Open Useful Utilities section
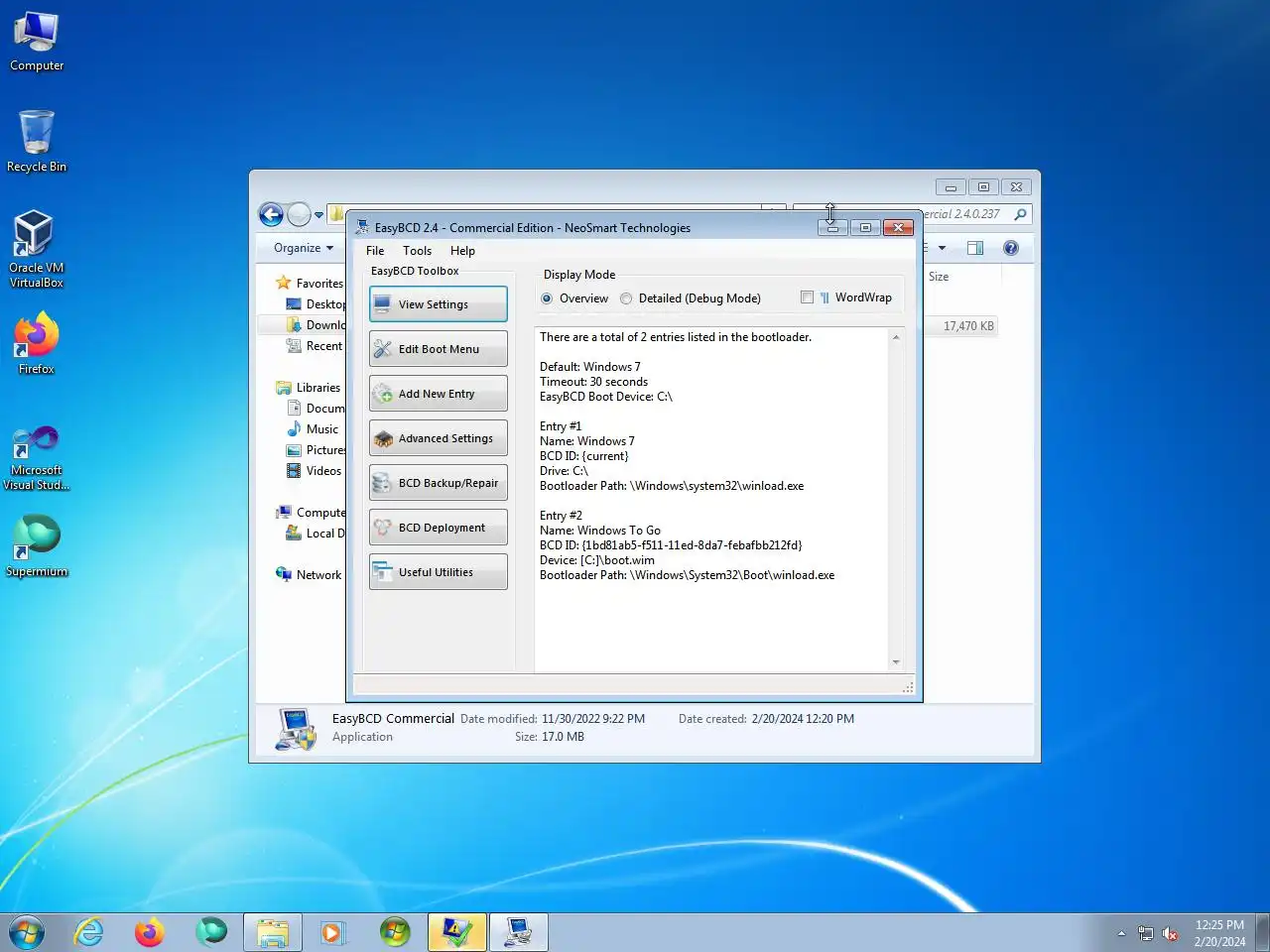Screen dimensions: 1270x952 pos(438,572)
